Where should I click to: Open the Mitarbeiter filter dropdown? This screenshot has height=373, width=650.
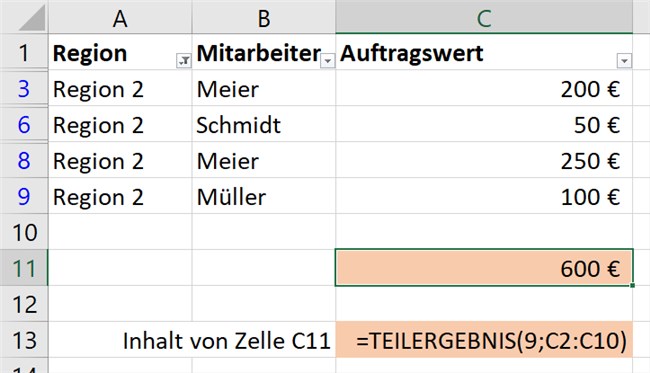click(x=327, y=61)
